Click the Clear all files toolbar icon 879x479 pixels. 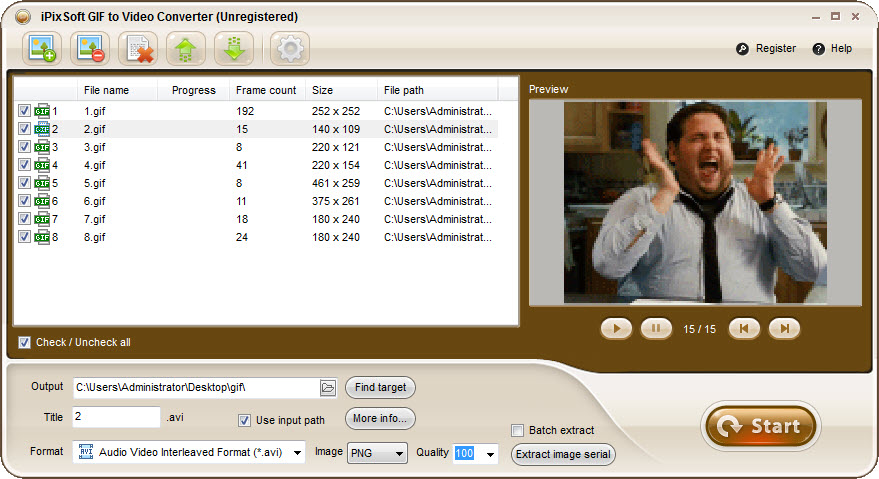139,48
